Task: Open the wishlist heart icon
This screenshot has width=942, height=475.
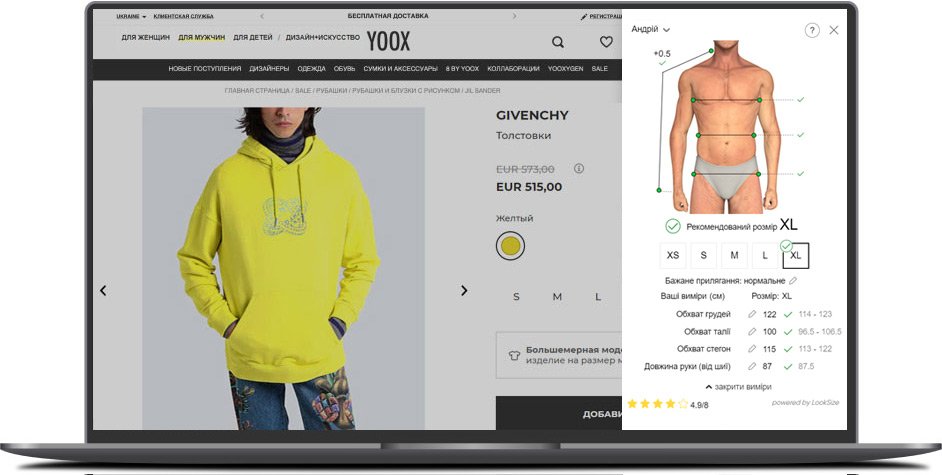Action: (606, 41)
